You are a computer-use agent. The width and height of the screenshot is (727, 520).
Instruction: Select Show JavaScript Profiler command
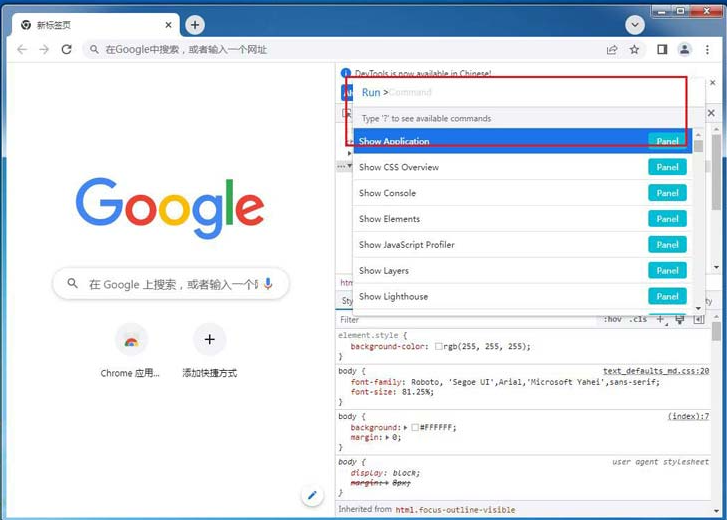click(x=523, y=245)
